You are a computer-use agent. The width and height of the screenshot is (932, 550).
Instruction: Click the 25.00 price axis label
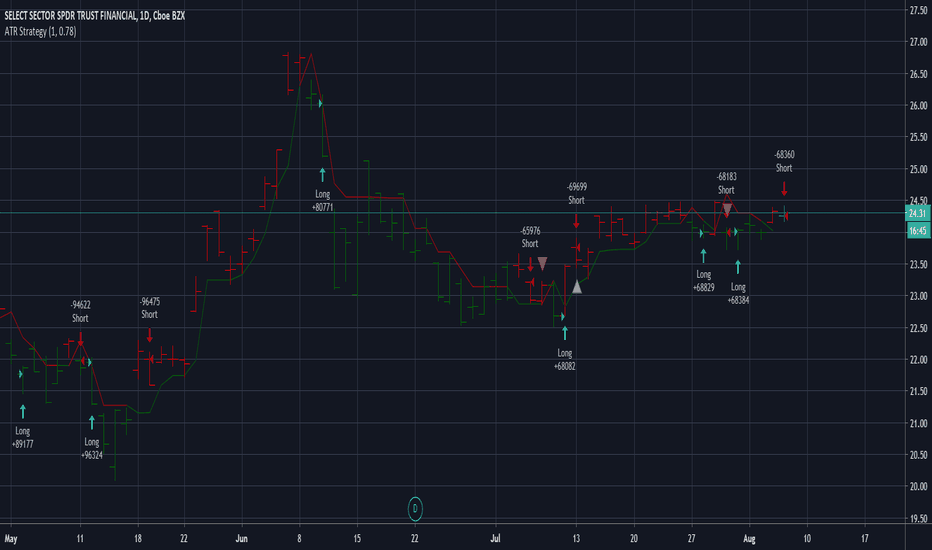[918, 169]
